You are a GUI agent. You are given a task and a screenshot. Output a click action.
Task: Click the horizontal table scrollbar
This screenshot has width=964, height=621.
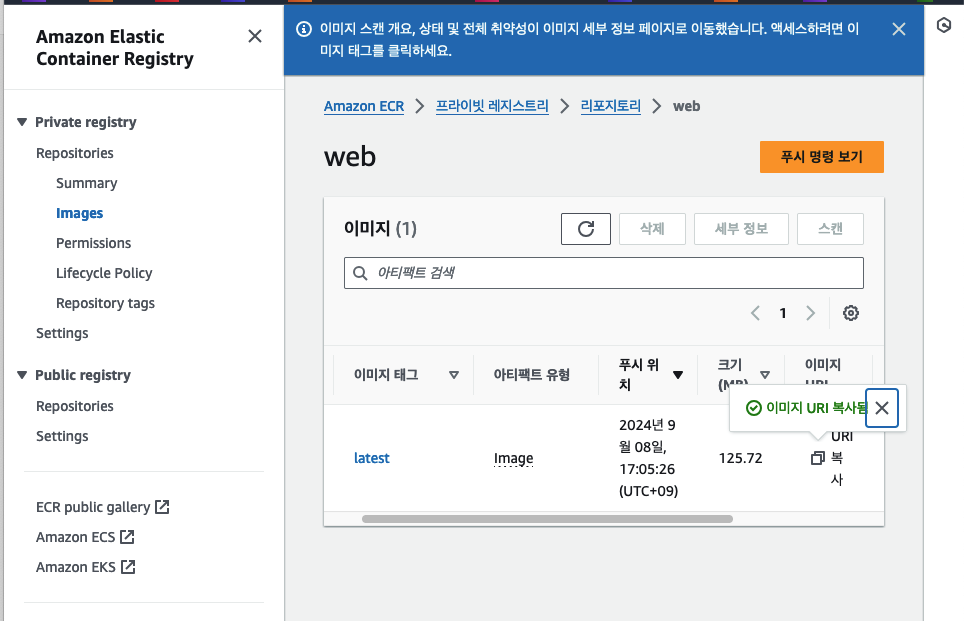547,519
